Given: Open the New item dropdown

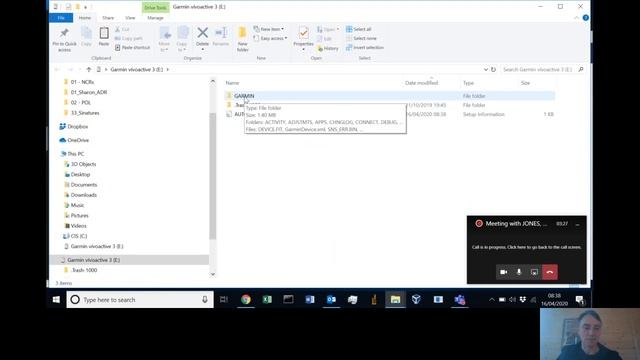Looking at the screenshot, I should pos(269,29).
